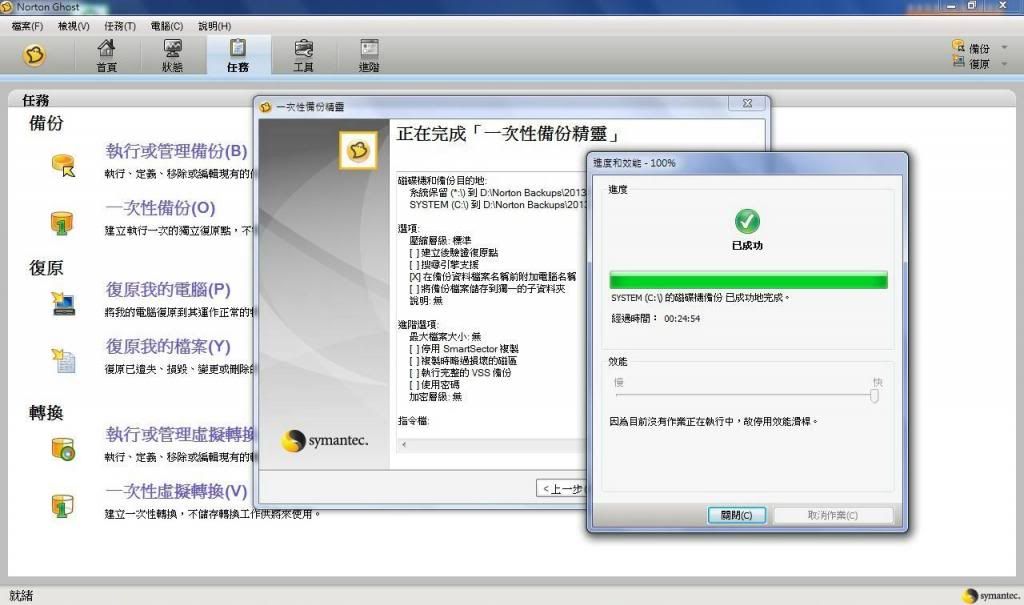Click the 執行或管理備份 backup icon
The width and height of the screenshot is (1024, 605).
(64, 164)
